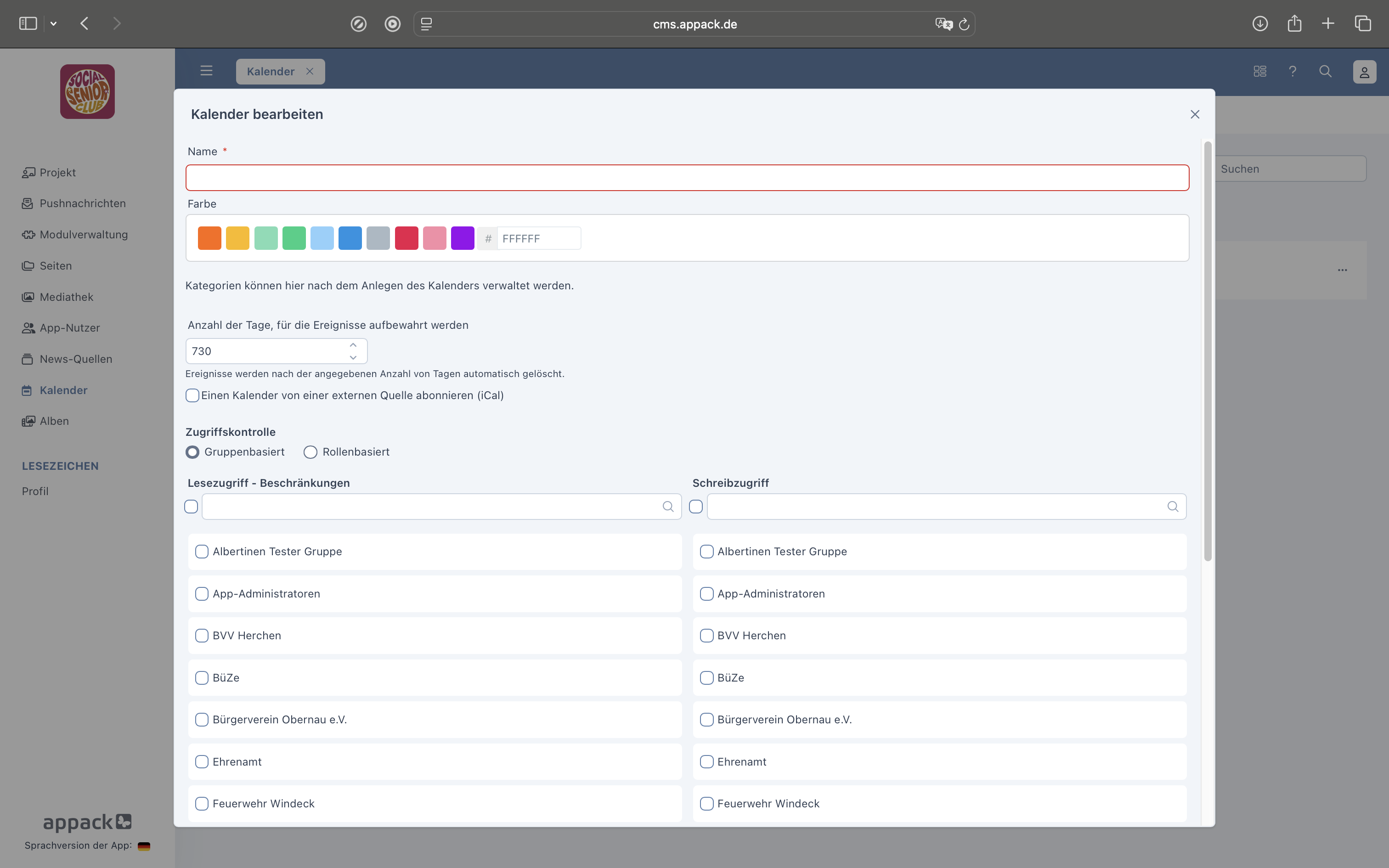Close the Kalender tab
Viewport: 1389px width, 868px height.
tap(310, 71)
